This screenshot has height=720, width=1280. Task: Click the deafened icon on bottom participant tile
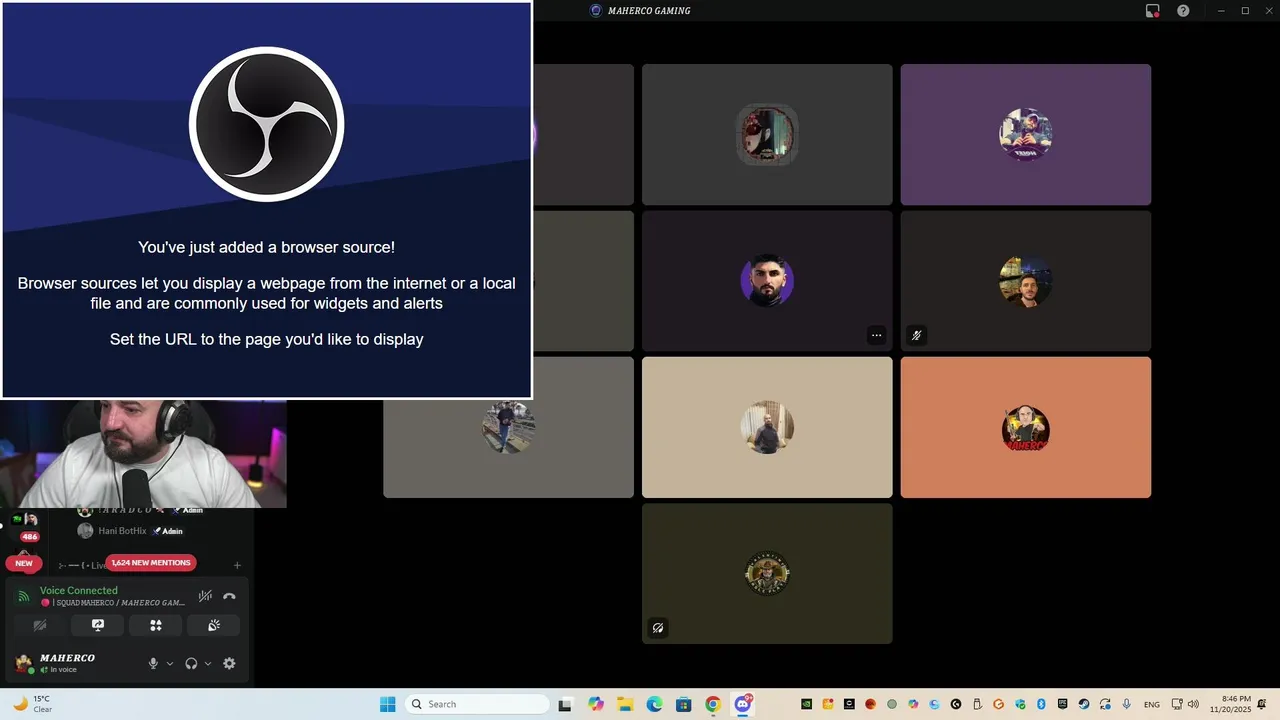(658, 628)
